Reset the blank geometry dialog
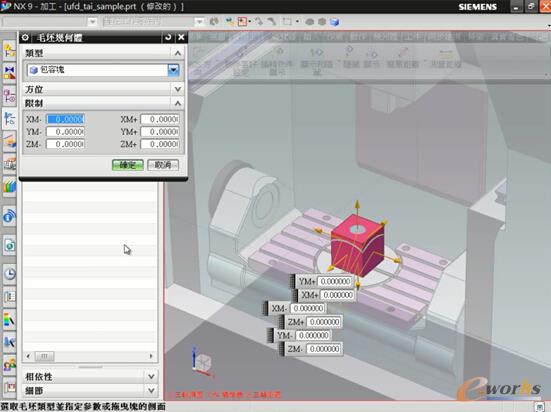 (168, 37)
